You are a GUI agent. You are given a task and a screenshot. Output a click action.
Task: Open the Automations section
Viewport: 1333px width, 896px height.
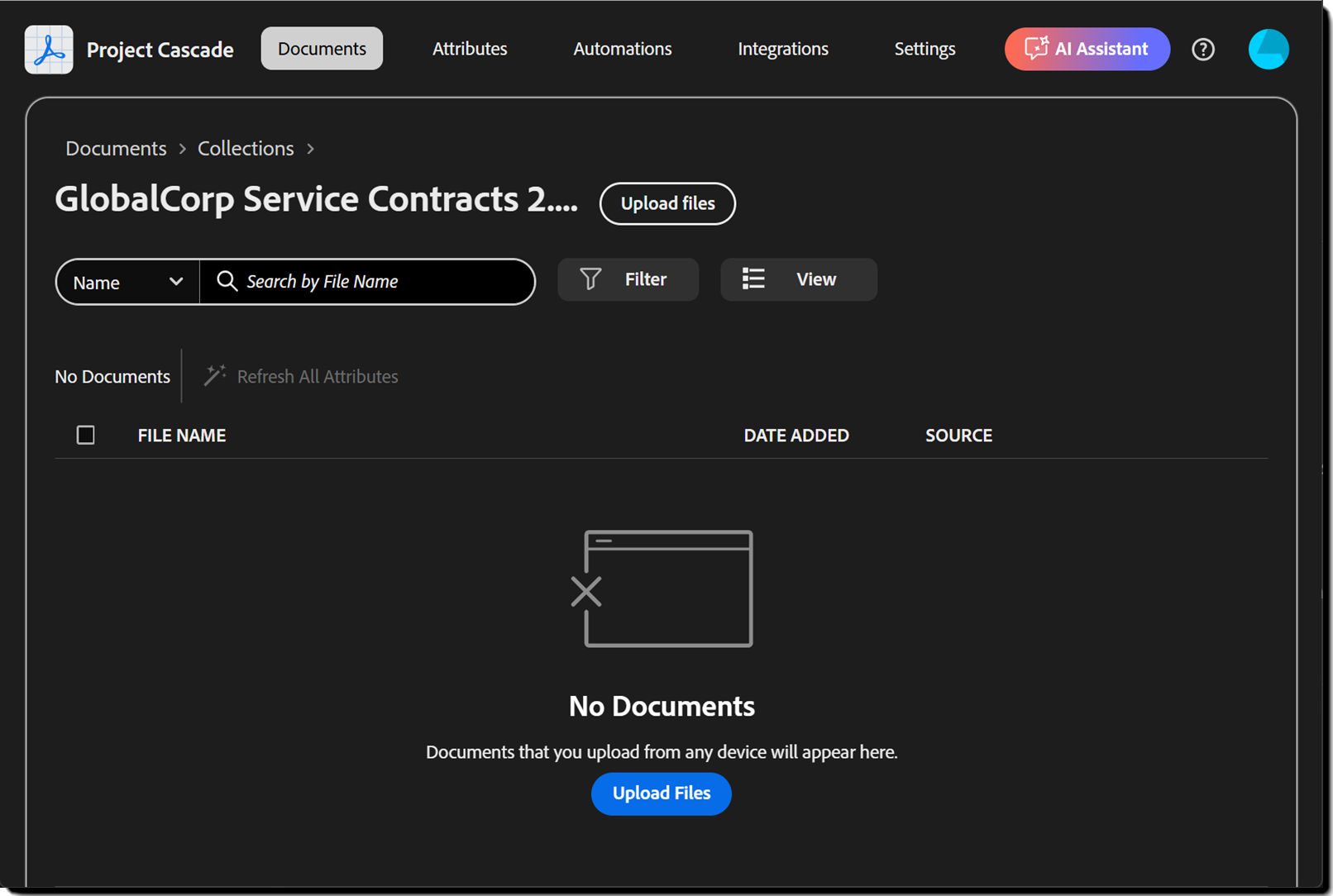(622, 49)
